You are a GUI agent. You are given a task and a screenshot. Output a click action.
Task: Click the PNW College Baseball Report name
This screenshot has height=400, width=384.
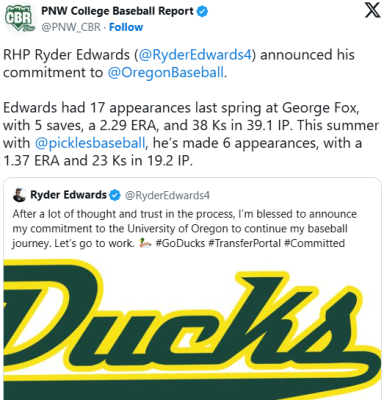(117, 11)
